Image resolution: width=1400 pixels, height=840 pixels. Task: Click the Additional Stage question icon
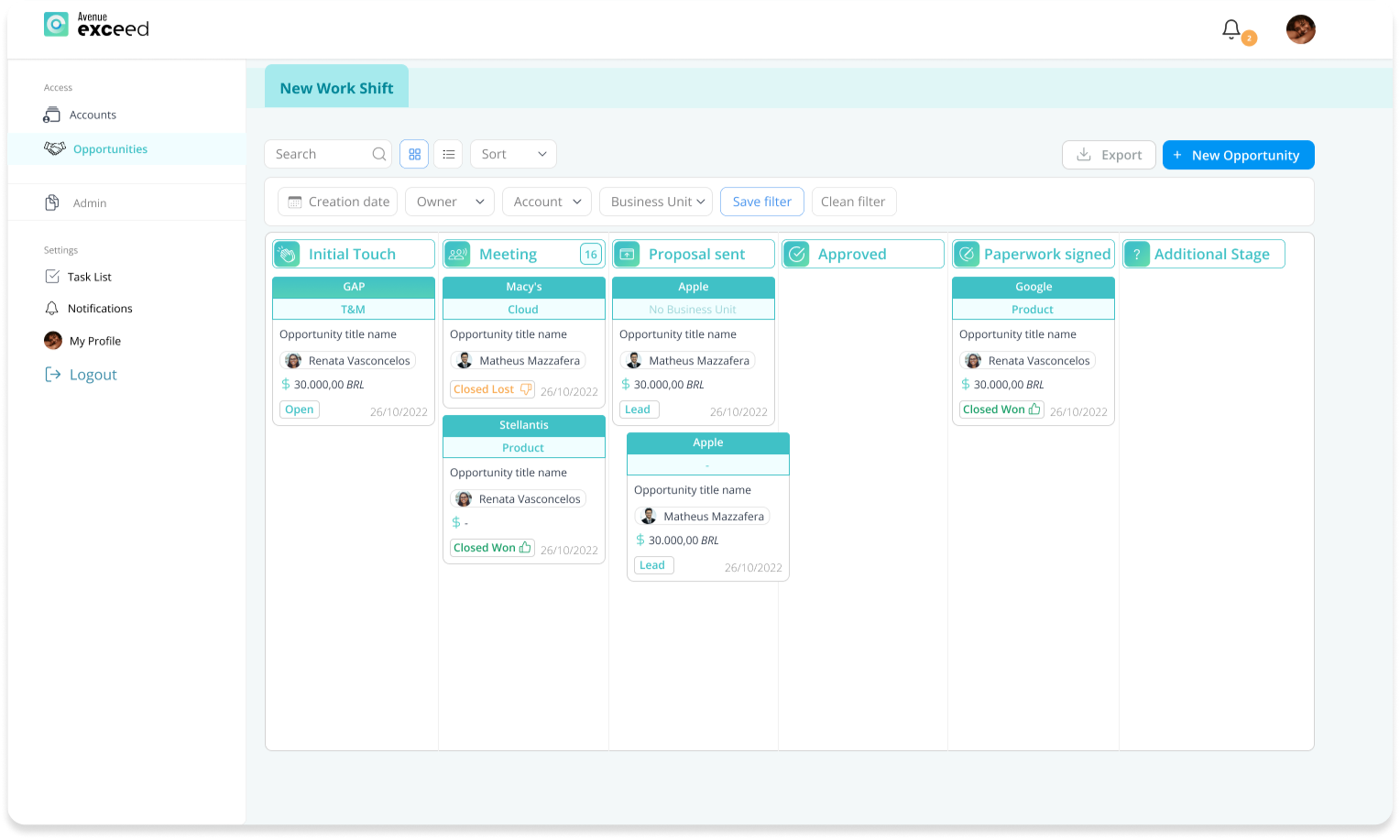pyautogui.click(x=1137, y=254)
